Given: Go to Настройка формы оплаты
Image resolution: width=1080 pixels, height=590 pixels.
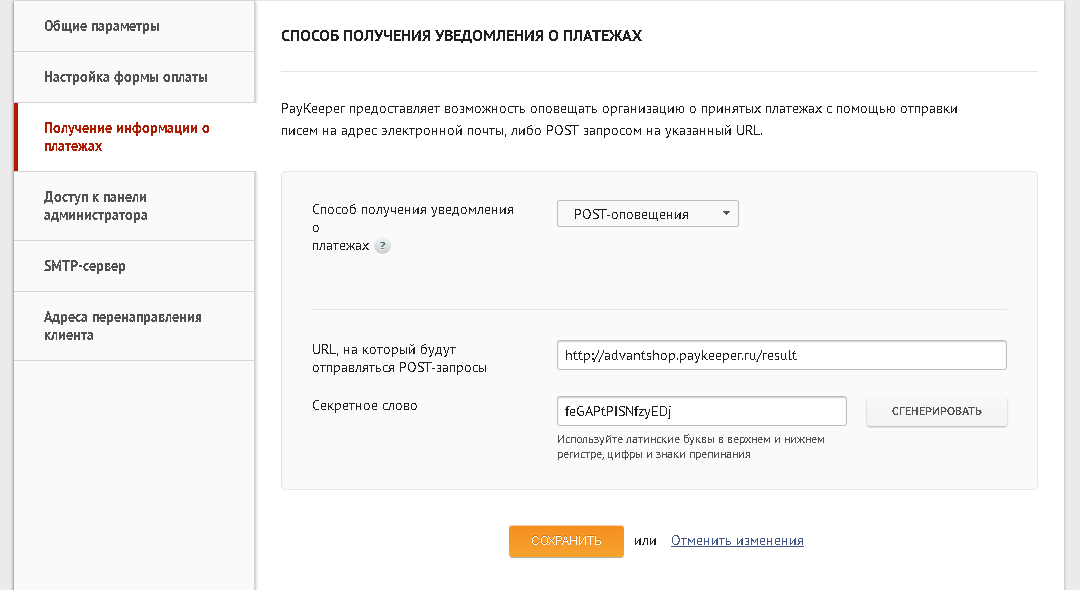Looking at the screenshot, I should 126,77.
